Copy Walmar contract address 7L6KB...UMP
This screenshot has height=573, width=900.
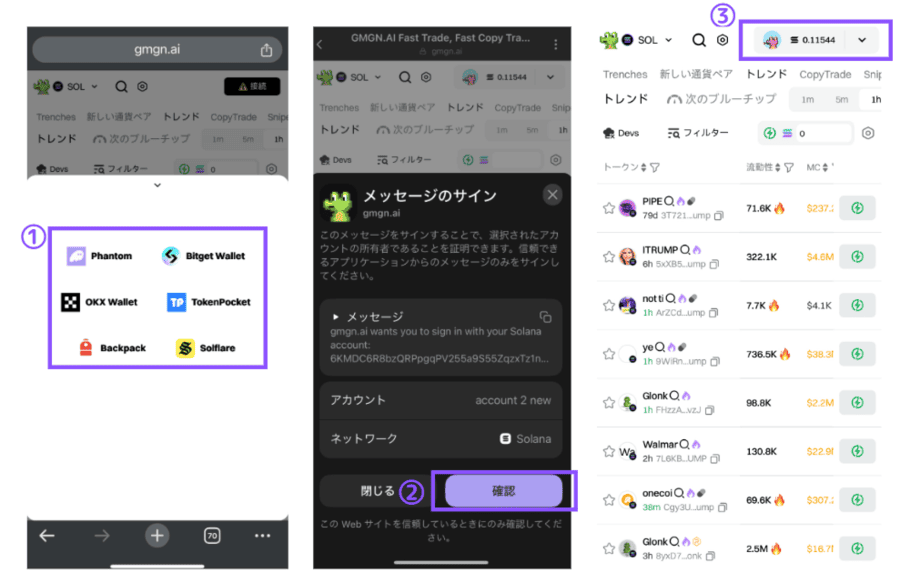tap(715, 459)
